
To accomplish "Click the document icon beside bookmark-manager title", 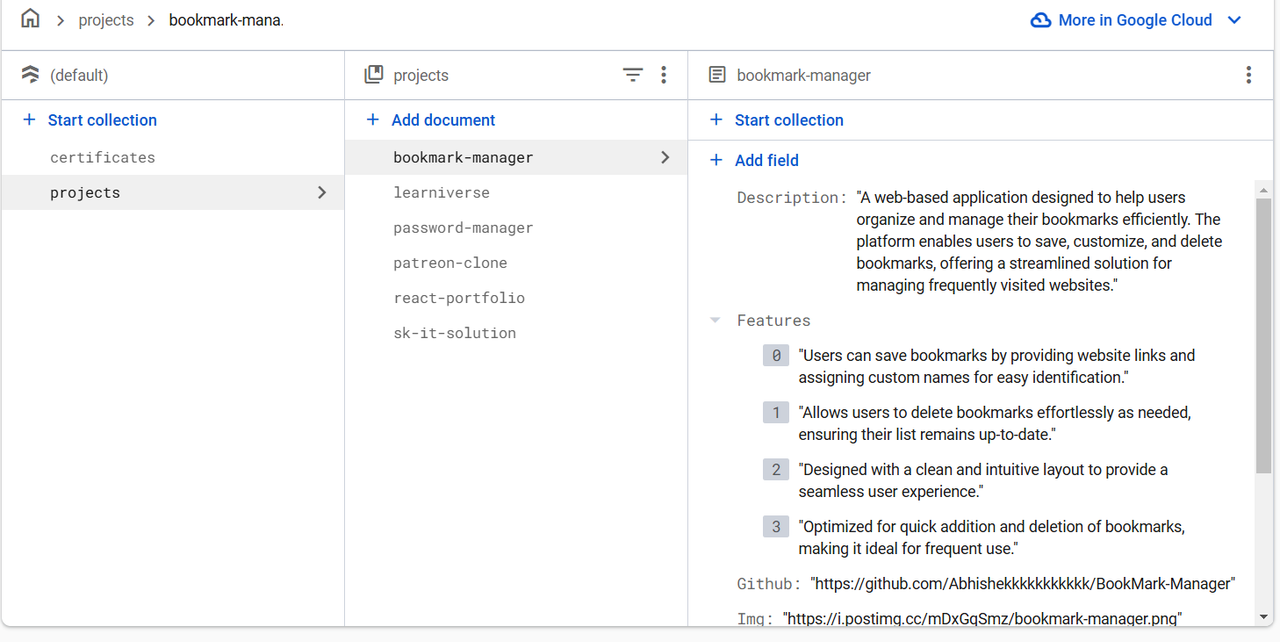I will click(x=717, y=75).
